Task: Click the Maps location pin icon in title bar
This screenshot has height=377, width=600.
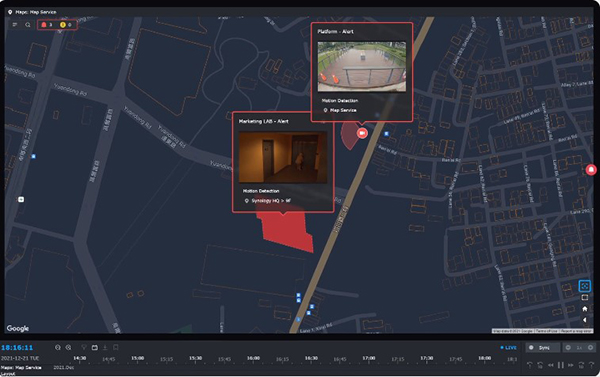Action: point(10,12)
